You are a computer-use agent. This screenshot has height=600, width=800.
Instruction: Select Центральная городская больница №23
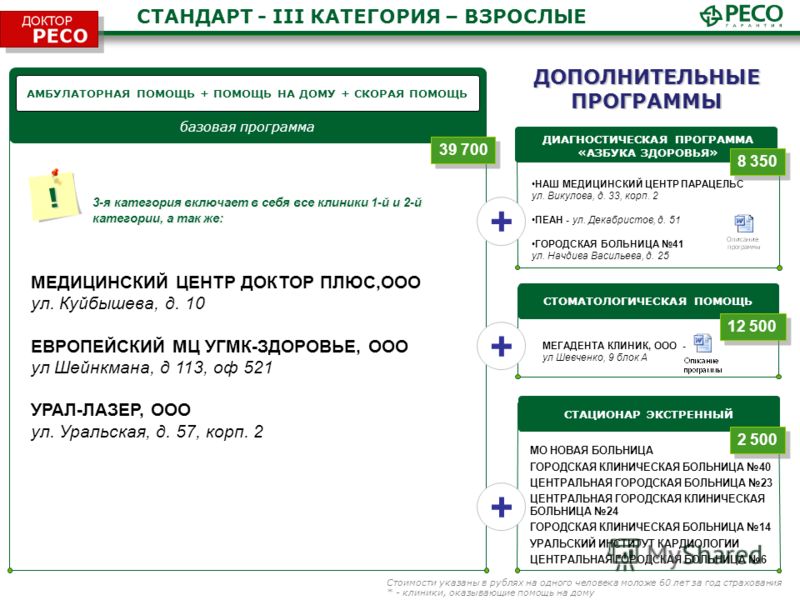(651, 483)
